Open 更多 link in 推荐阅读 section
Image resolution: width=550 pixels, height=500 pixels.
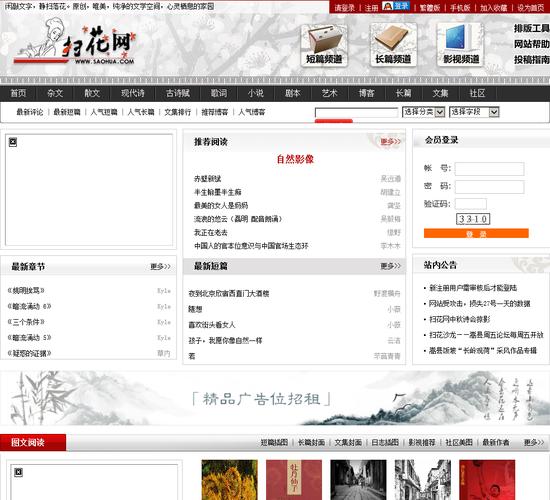[390, 142]
